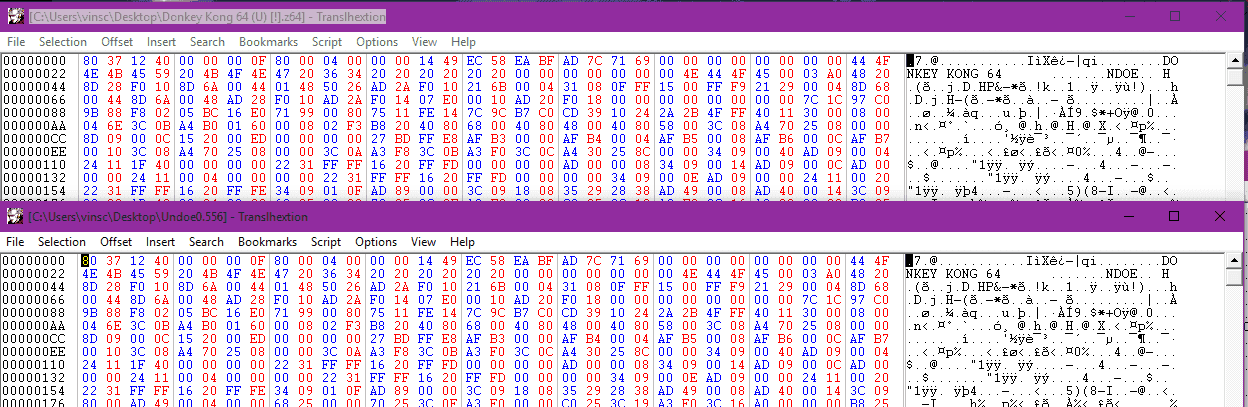Open File menu in Donkey Kong 64 window

[16, 42]
